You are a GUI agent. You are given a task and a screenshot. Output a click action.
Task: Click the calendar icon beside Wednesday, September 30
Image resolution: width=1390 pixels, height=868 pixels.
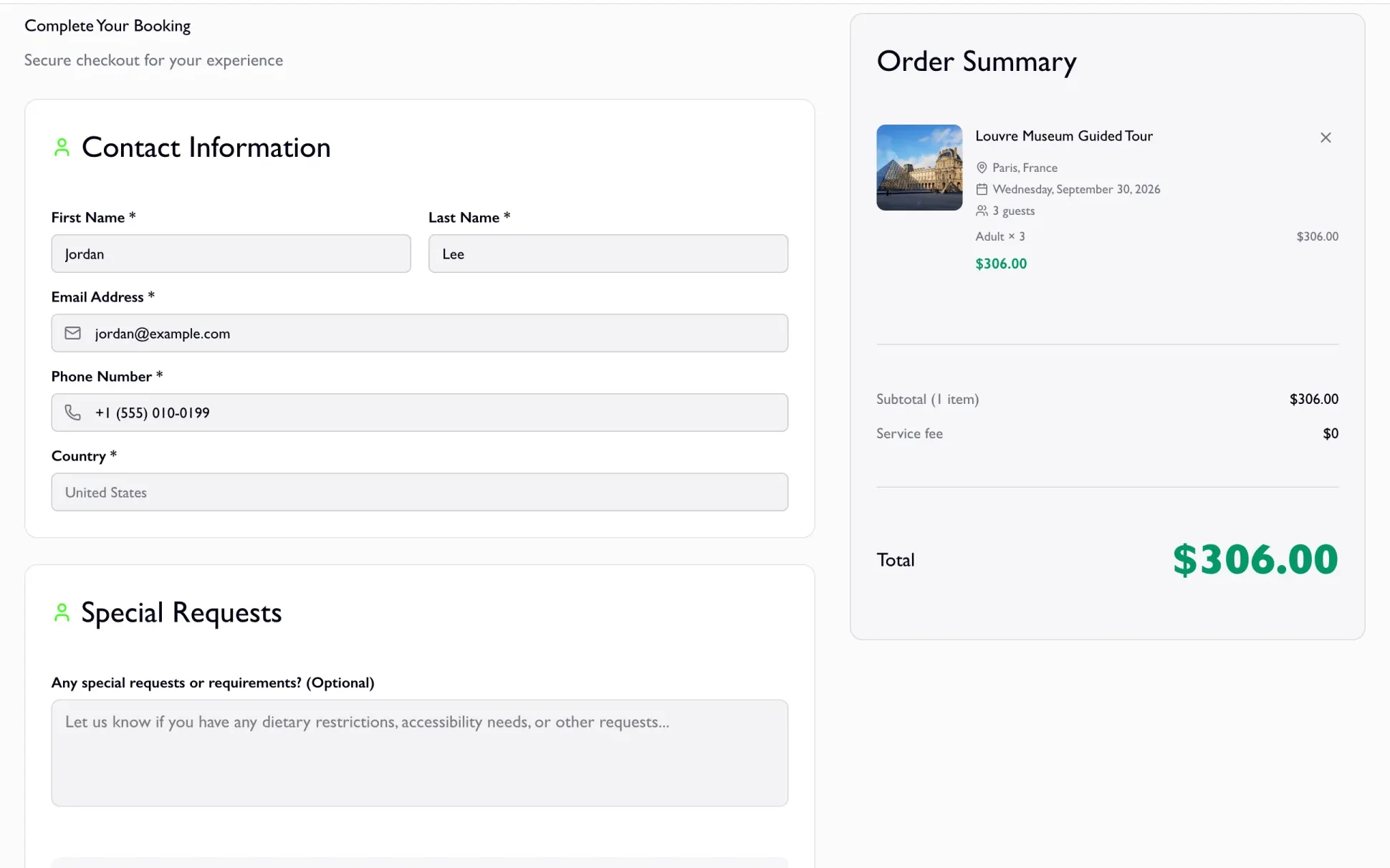point(982,189)
